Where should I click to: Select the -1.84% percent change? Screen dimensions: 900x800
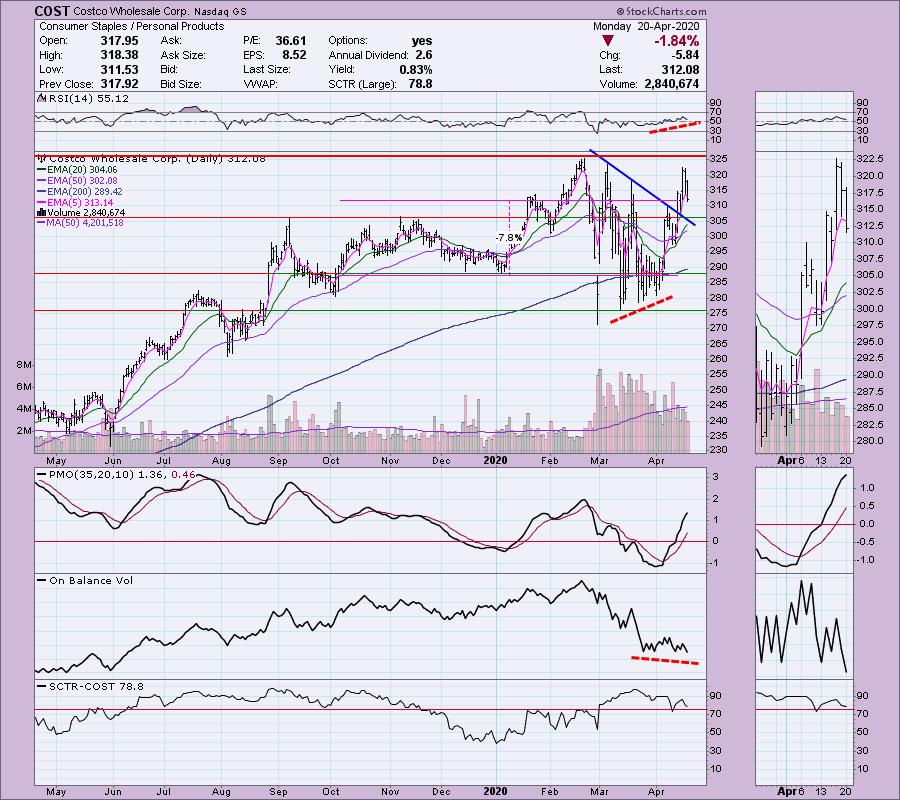[x=677, y=41]
